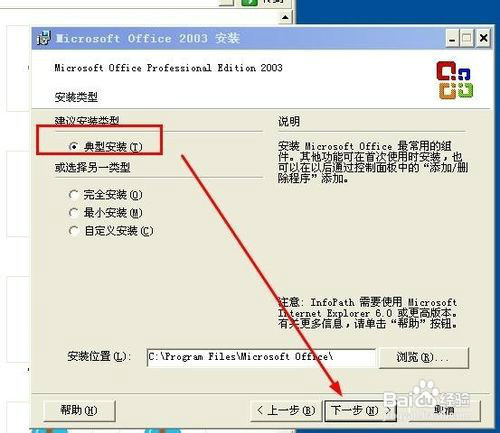Click Microsoft Office Professional Edition 2003 text

pyautogui.click(x=168, y=68)
